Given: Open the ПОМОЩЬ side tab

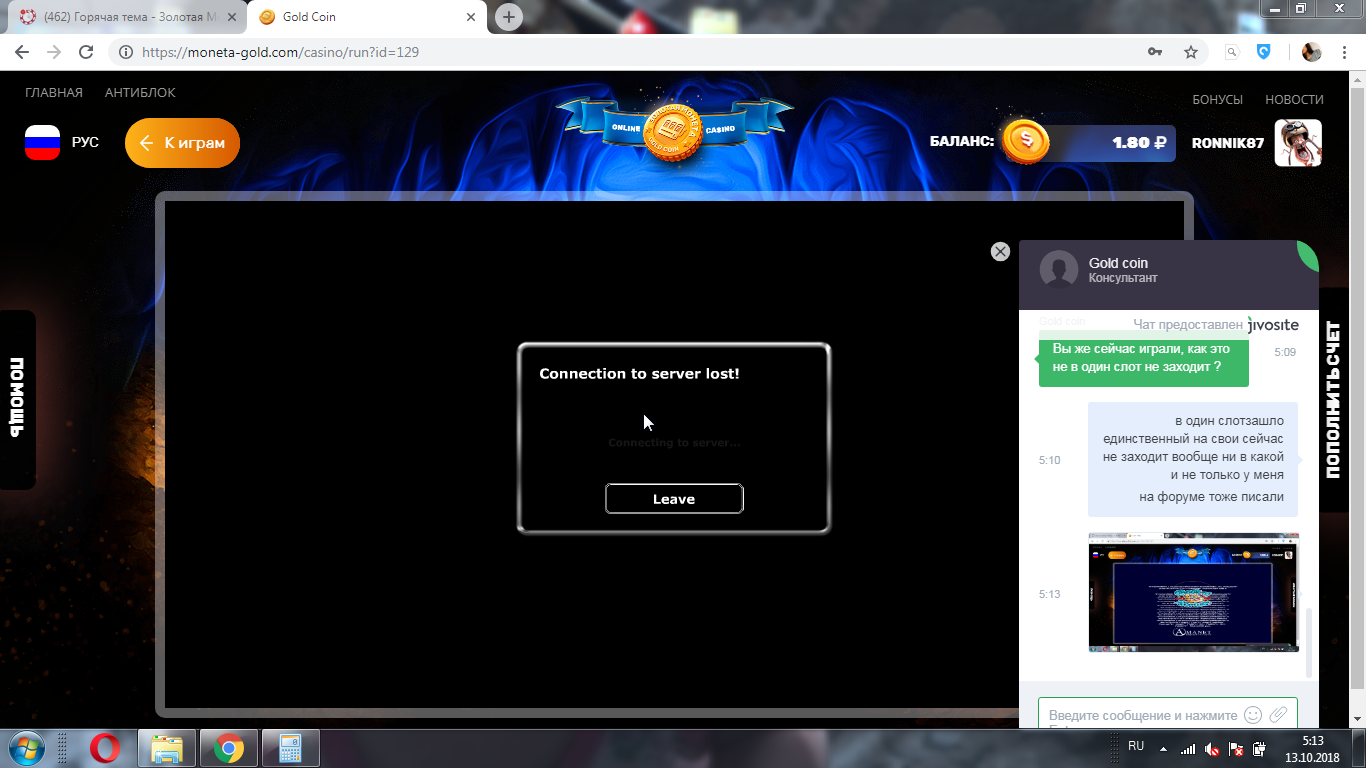Looking at the screenshot, I should click(x=17, y=398).
